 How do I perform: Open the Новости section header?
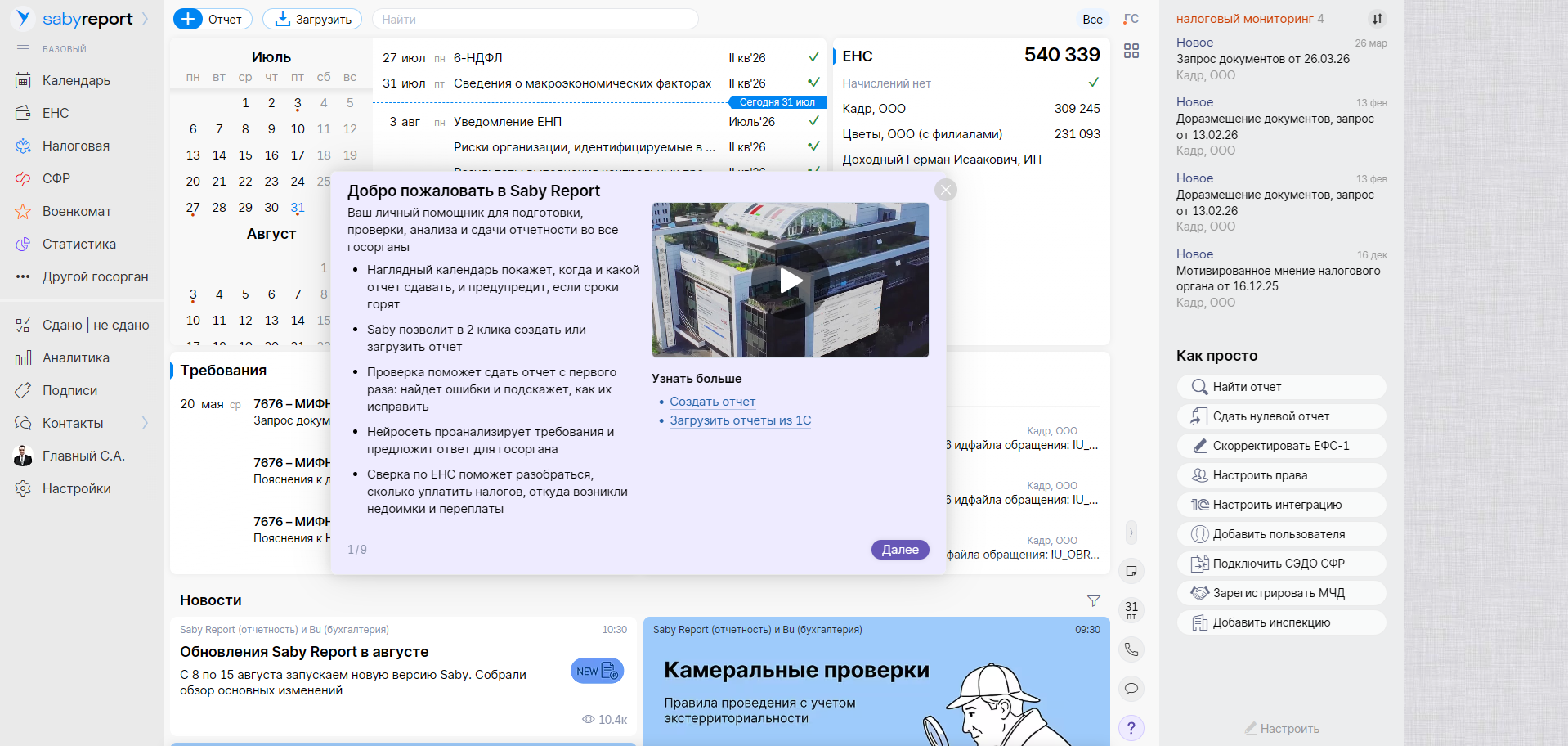point(211,600)
